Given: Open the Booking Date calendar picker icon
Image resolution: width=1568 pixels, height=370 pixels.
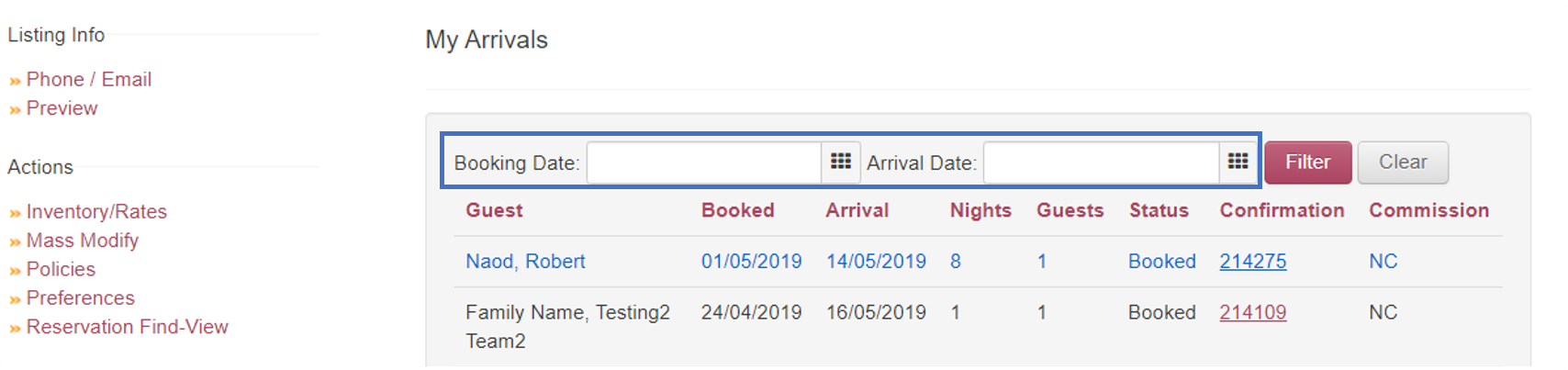Looking at the screenshot, I should point(841,163).
